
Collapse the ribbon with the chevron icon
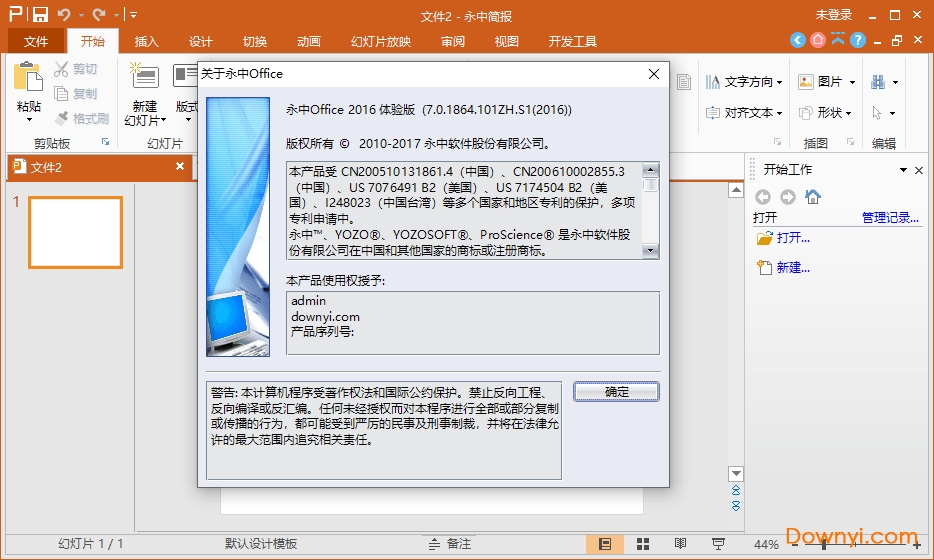tap(838, 40)
